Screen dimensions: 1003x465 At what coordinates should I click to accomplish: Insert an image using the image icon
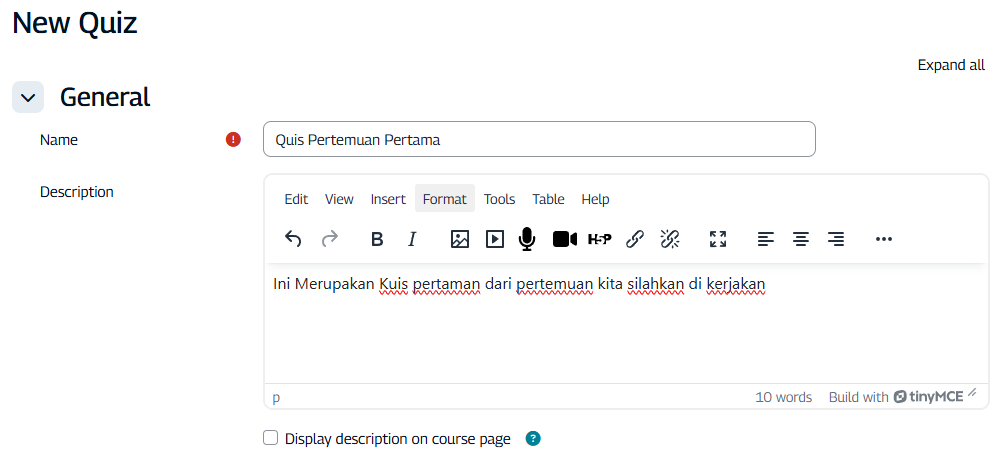[460, 239]
